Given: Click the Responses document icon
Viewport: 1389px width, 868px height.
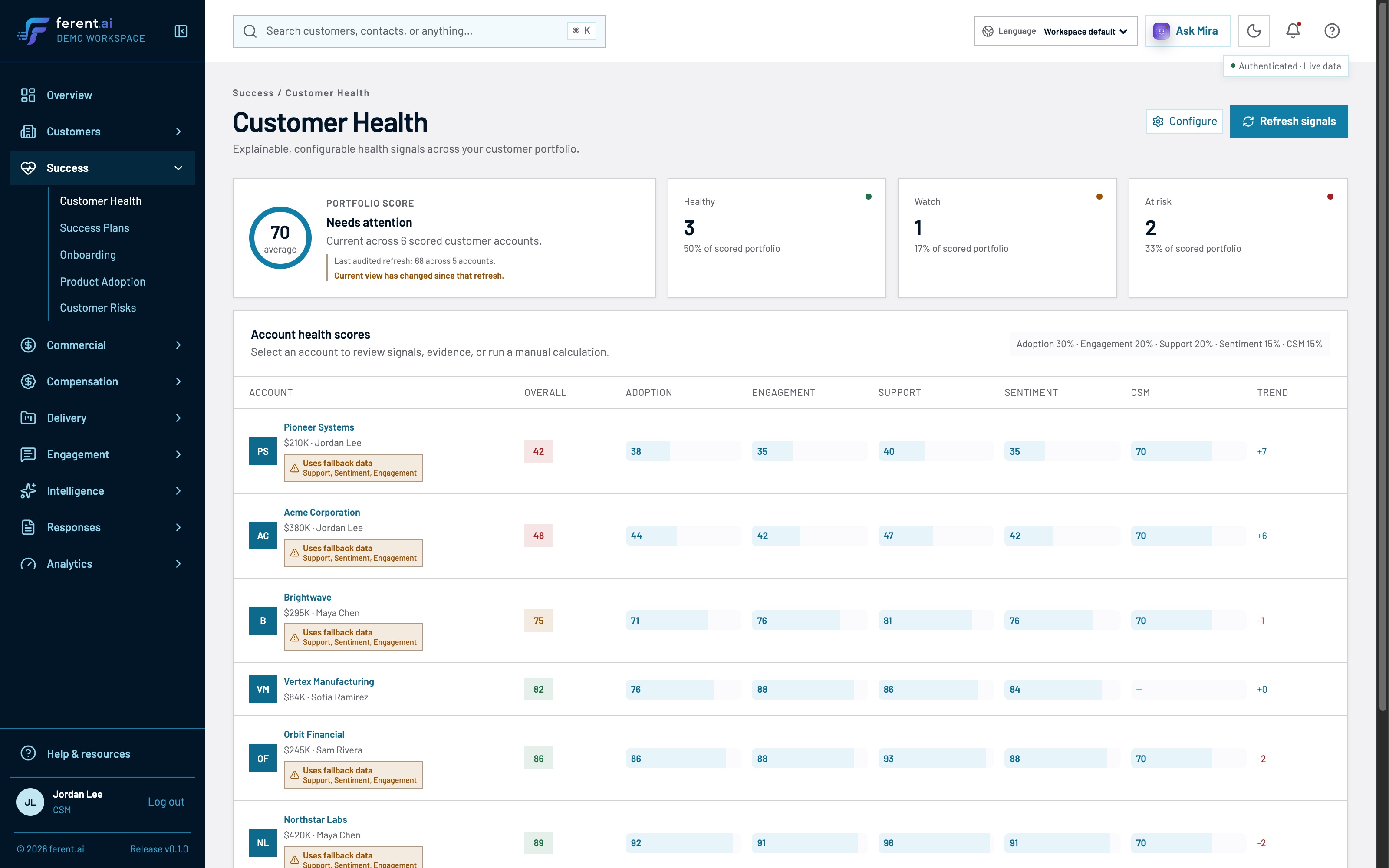Looking at the screenshot, I should 28,527.
